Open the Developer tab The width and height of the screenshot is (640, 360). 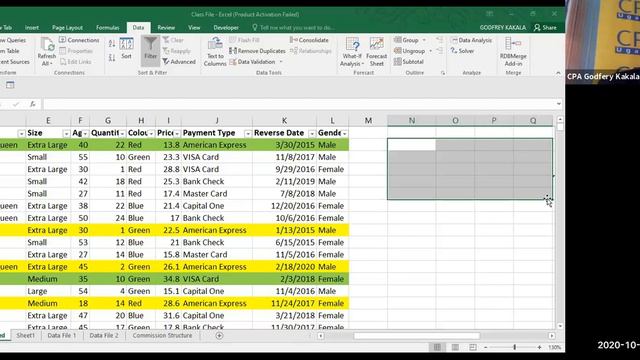pos(226,27)
